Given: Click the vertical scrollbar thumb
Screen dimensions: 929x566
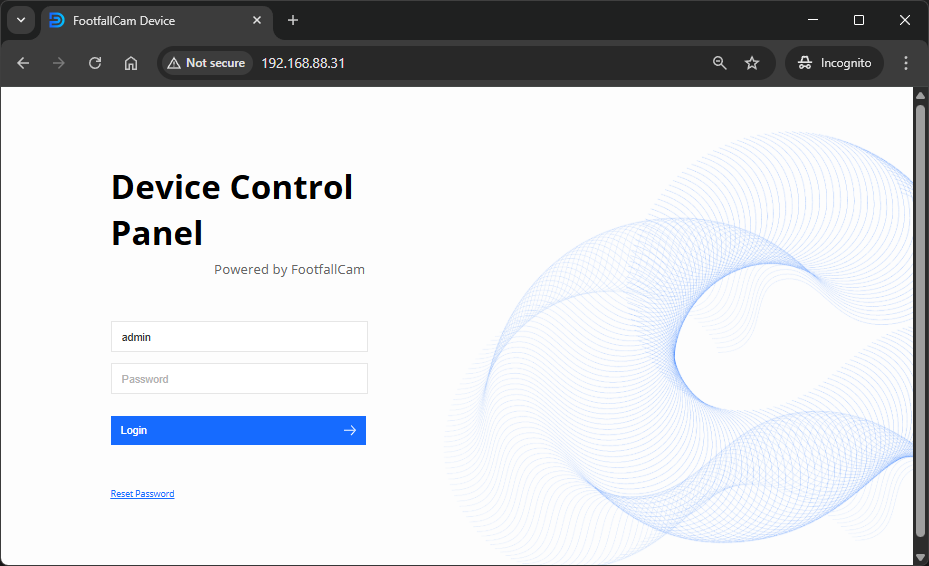Looking at the screenshot, I should click(x=920, y=320).
